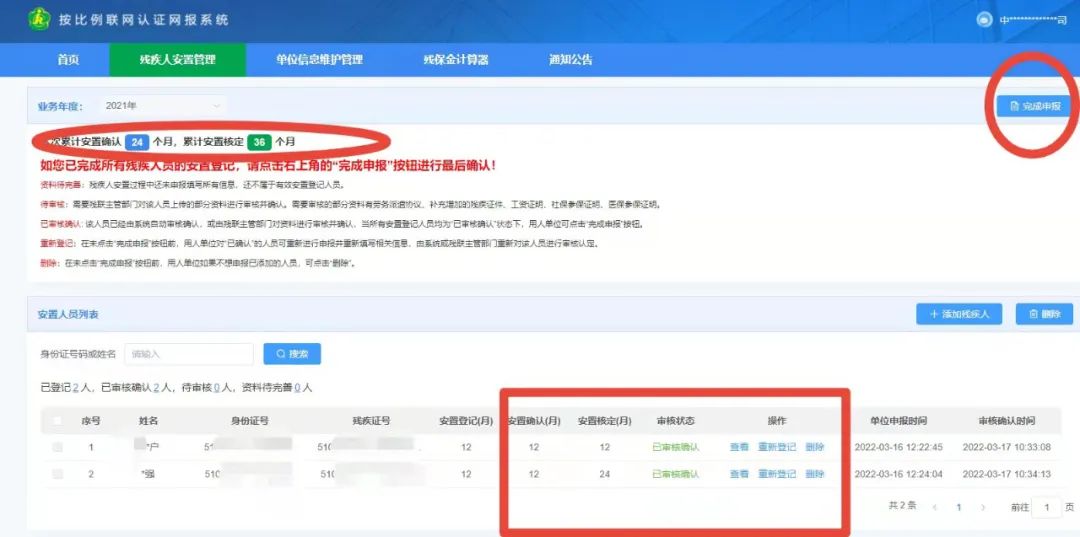The image size is (1080, 537).
Task: Click the 身份证号码或姓名 search input field
Action: [x=188, y=354]
